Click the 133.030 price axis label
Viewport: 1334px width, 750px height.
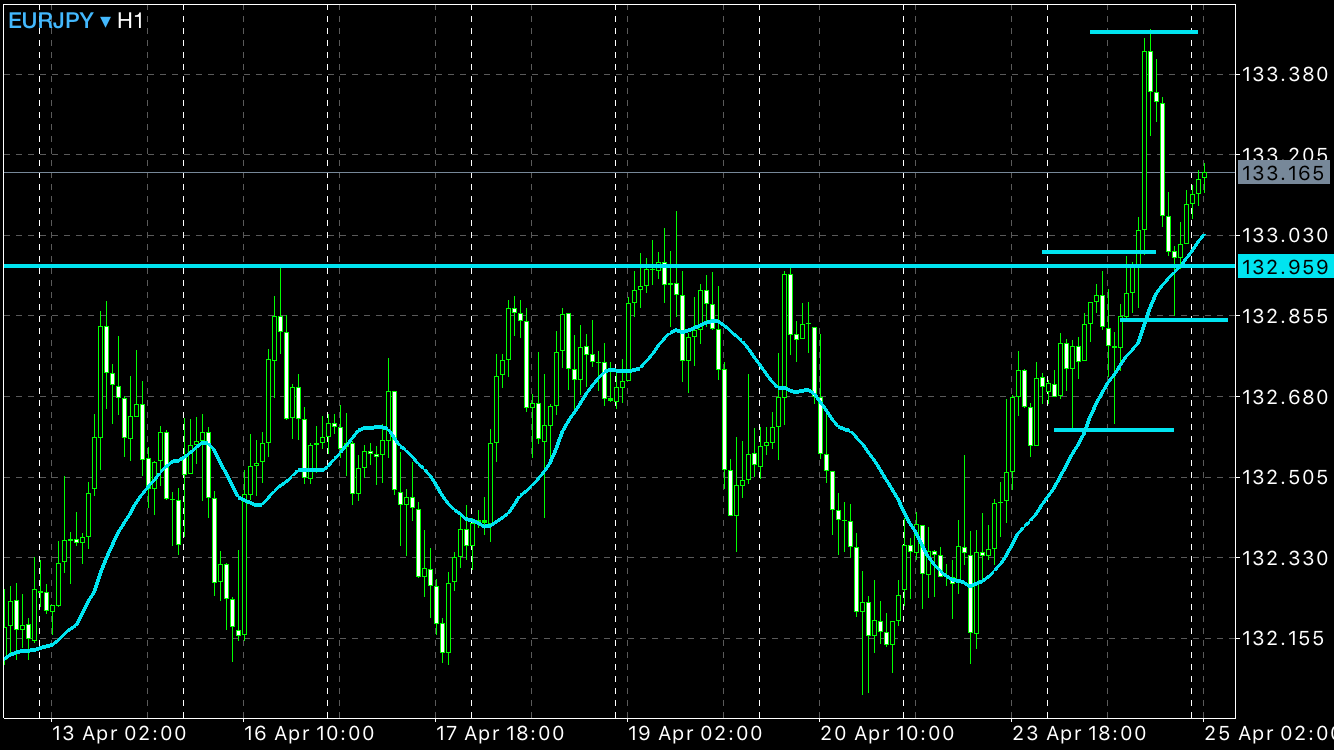click(x=1284, y=235)
